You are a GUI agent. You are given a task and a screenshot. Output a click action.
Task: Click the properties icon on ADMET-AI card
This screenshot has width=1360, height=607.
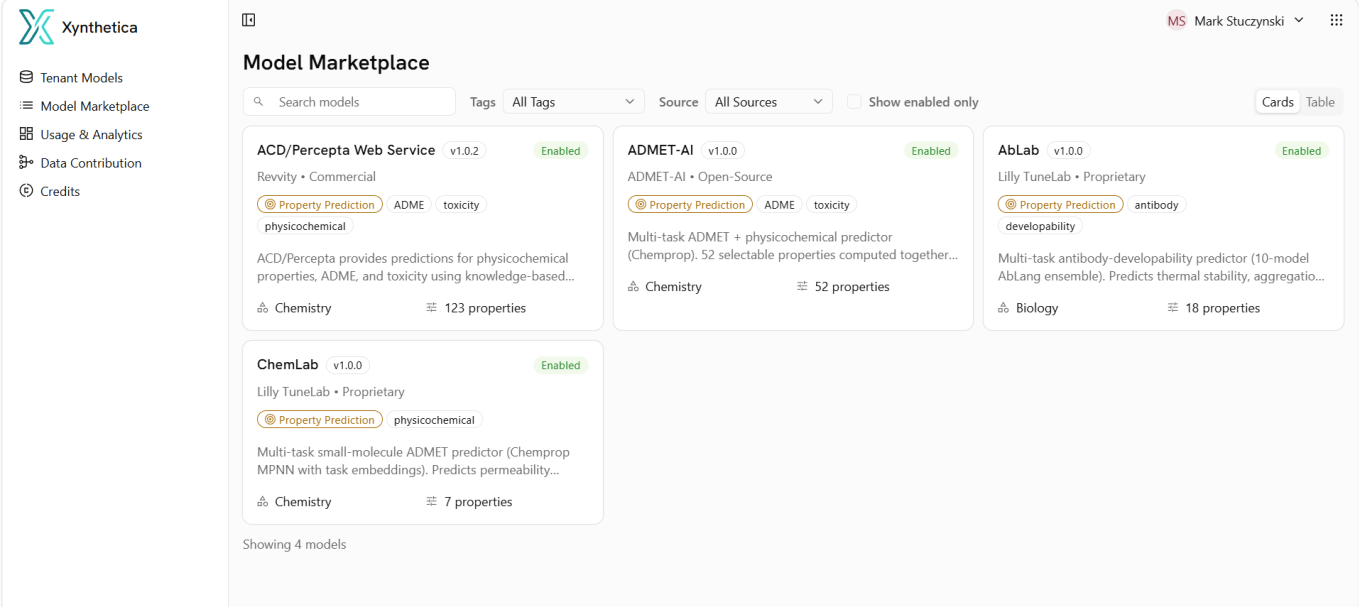point(802,286)
